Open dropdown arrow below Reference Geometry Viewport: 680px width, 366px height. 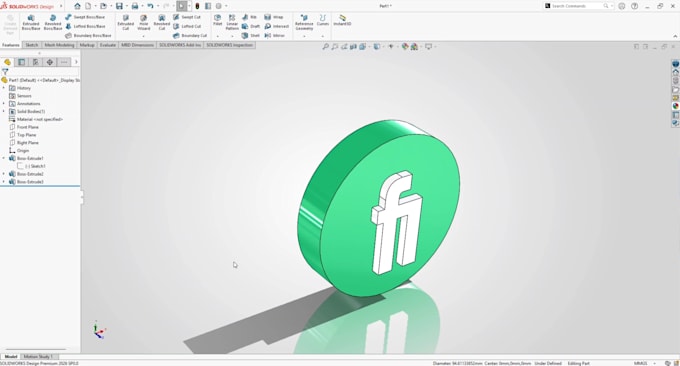click(304, 36)
